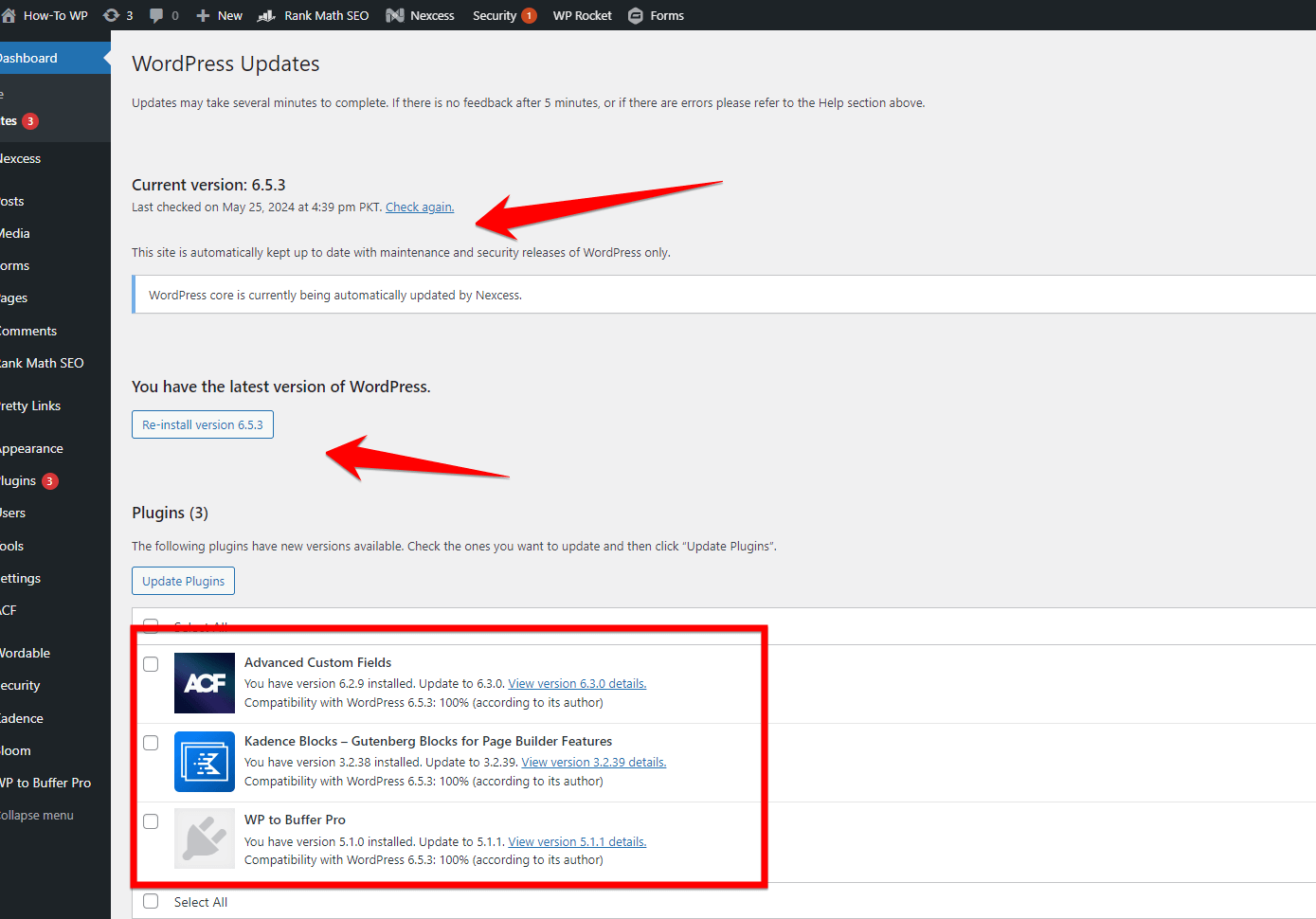
Task: Click the Nexcess logo icon in admin bar
Action: coord(395,15)
